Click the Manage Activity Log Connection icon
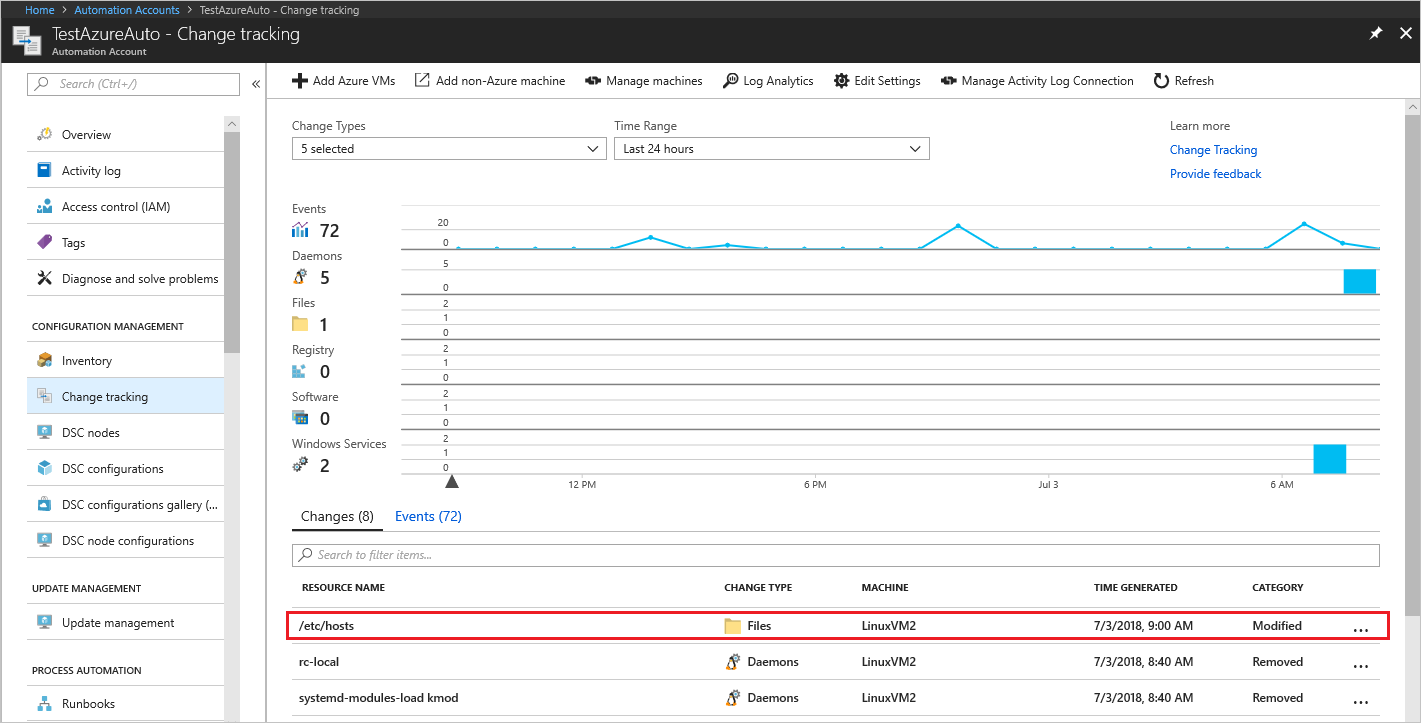 [x=948, y=80]
